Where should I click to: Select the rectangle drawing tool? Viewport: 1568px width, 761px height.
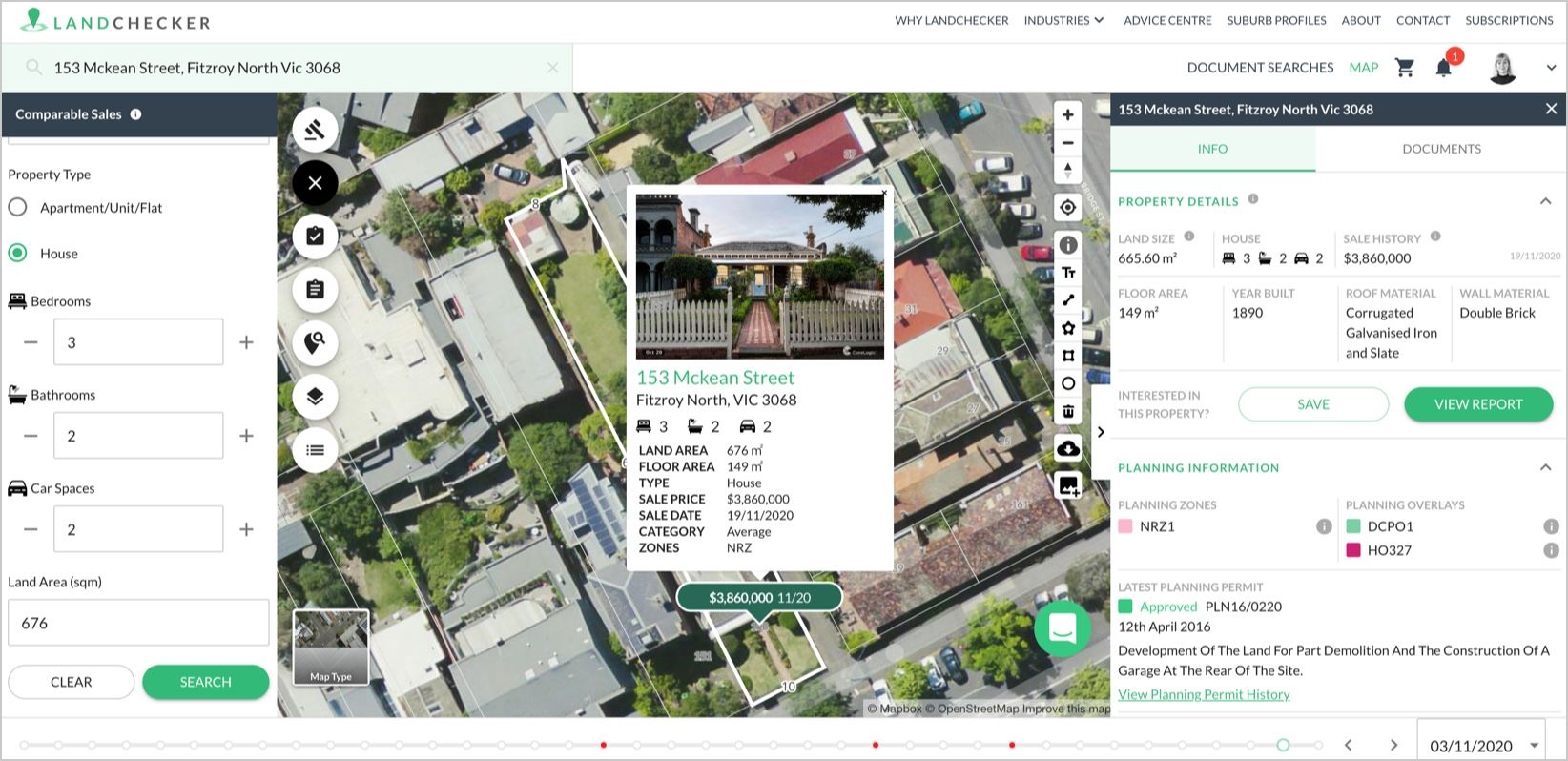coord(1068,356)
